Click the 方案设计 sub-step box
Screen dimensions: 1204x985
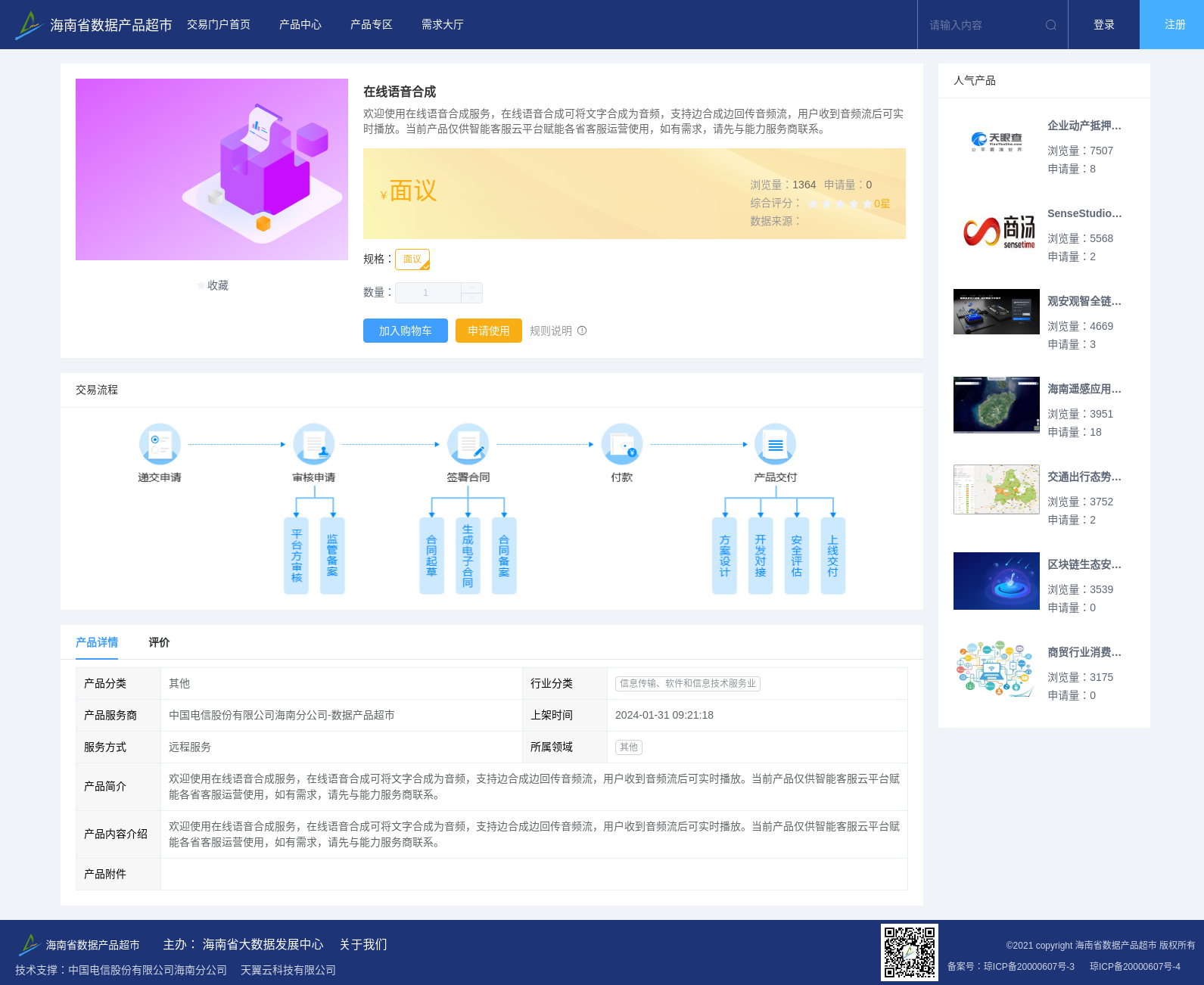(724, 555)
